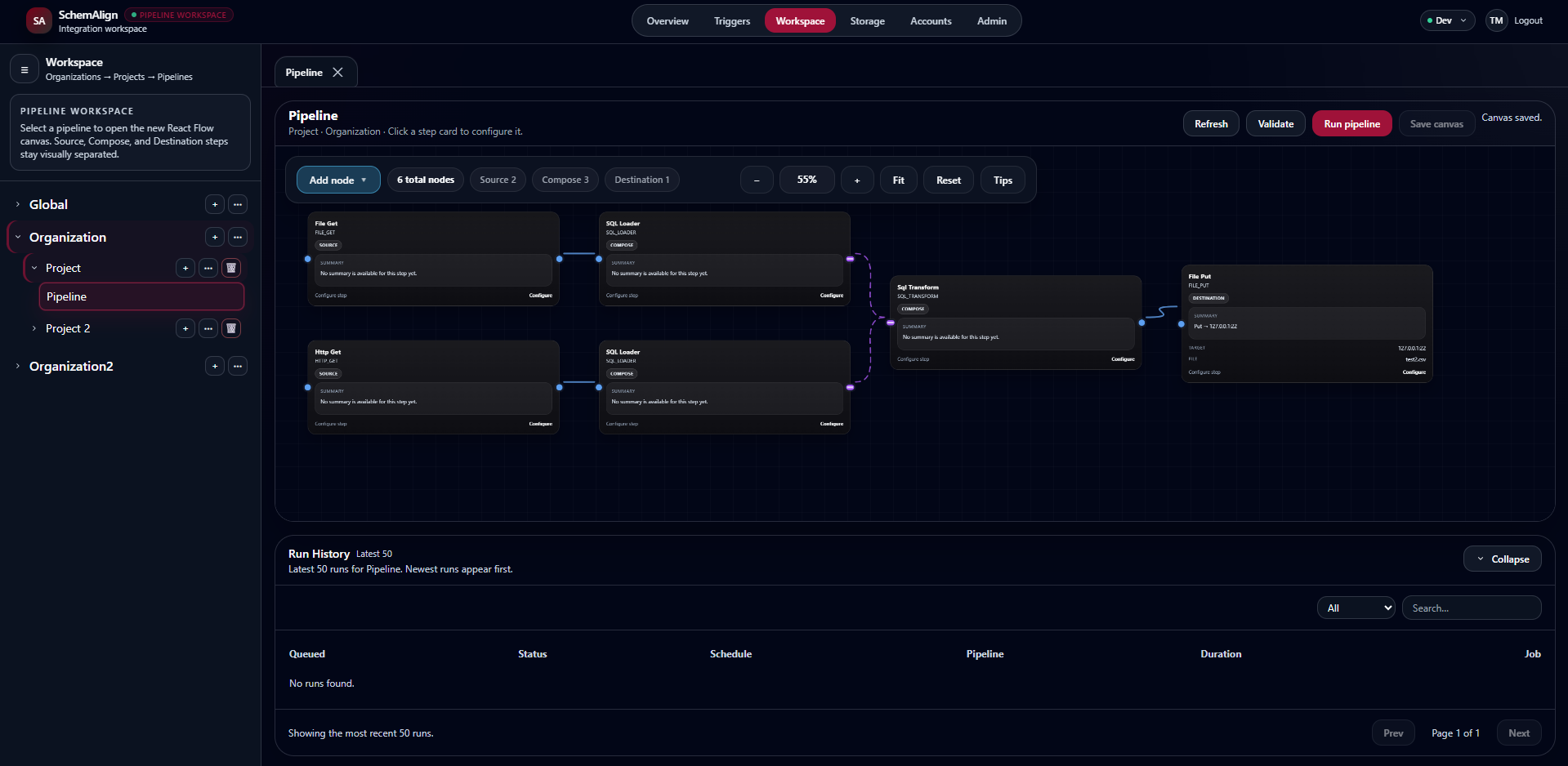Show canvas Tips
The width and height of the screenshot is (1568, 766).
[x=1003, y=180]
